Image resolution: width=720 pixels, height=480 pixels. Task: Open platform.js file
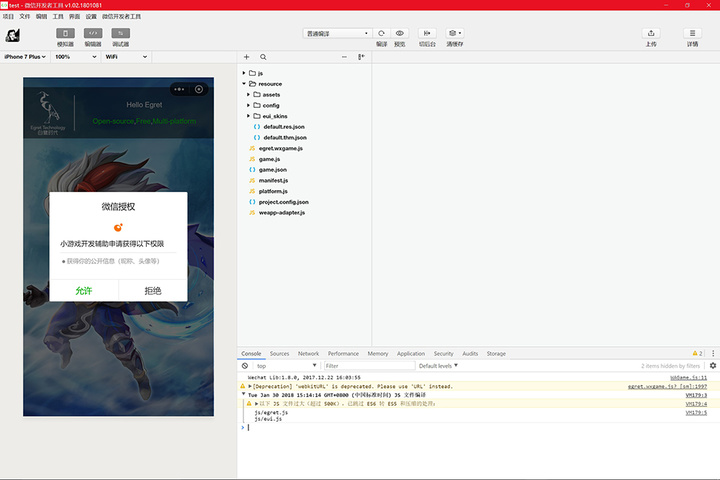click(273, 191)
